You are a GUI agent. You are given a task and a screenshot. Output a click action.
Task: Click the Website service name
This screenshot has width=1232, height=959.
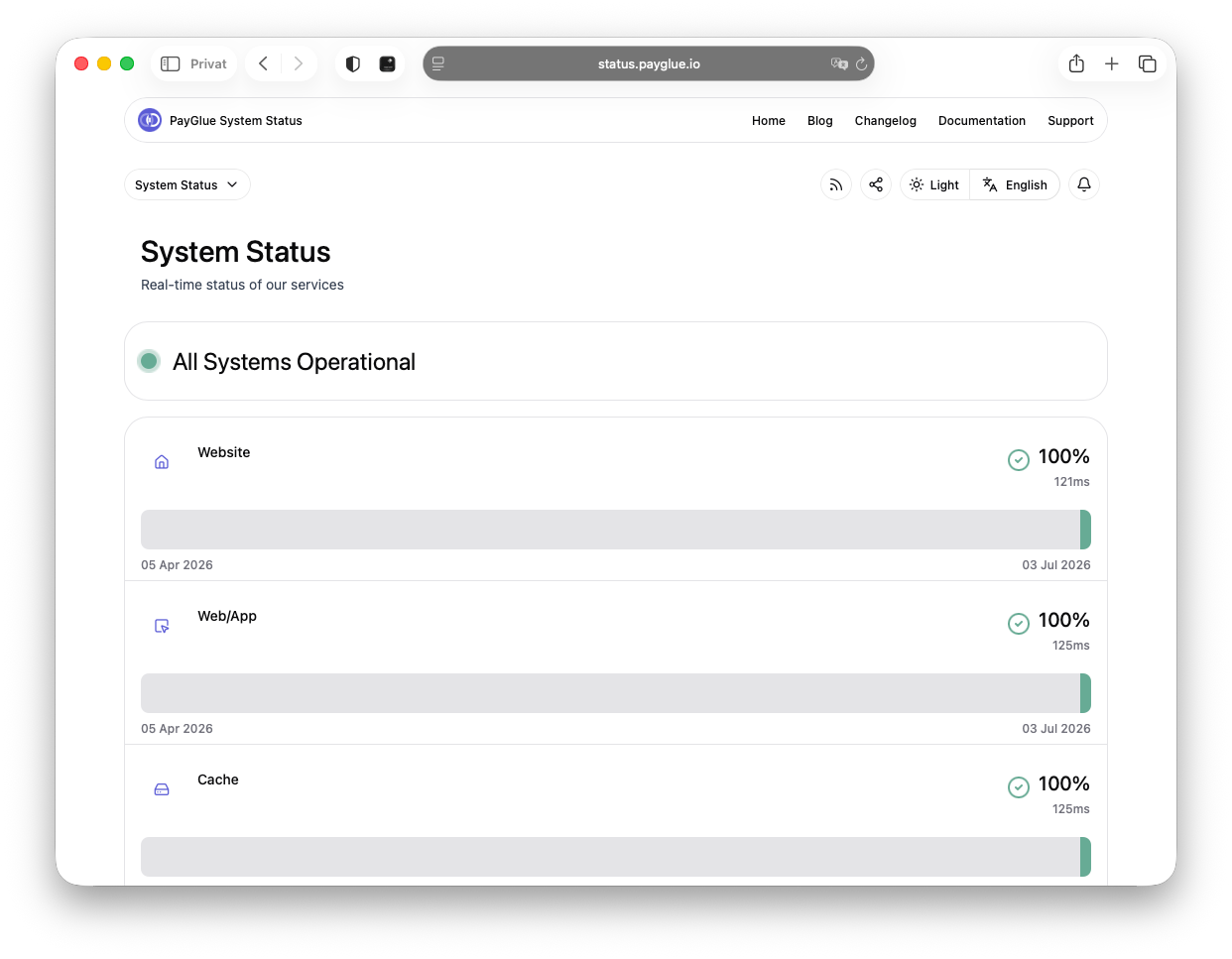point(224,452)
